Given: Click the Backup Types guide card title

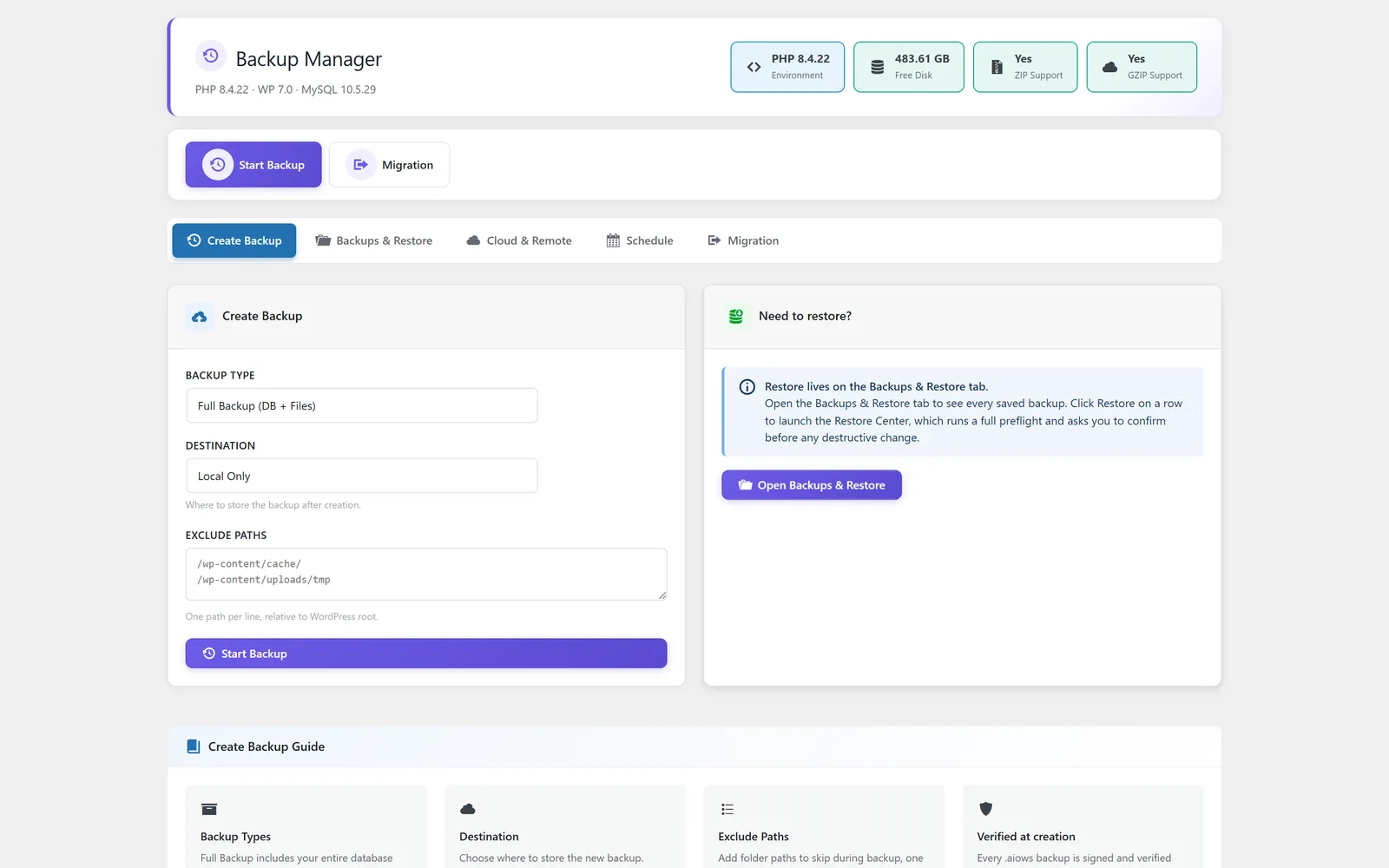Looking at the screenshot, I should (235, 837).
